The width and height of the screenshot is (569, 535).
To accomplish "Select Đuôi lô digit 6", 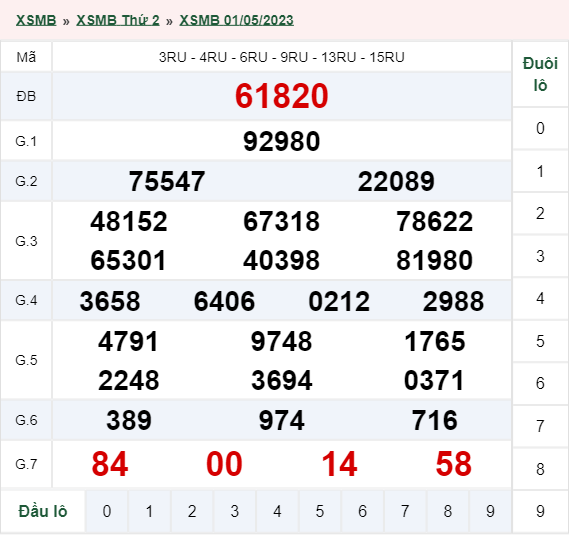I will tap(540, 384).
